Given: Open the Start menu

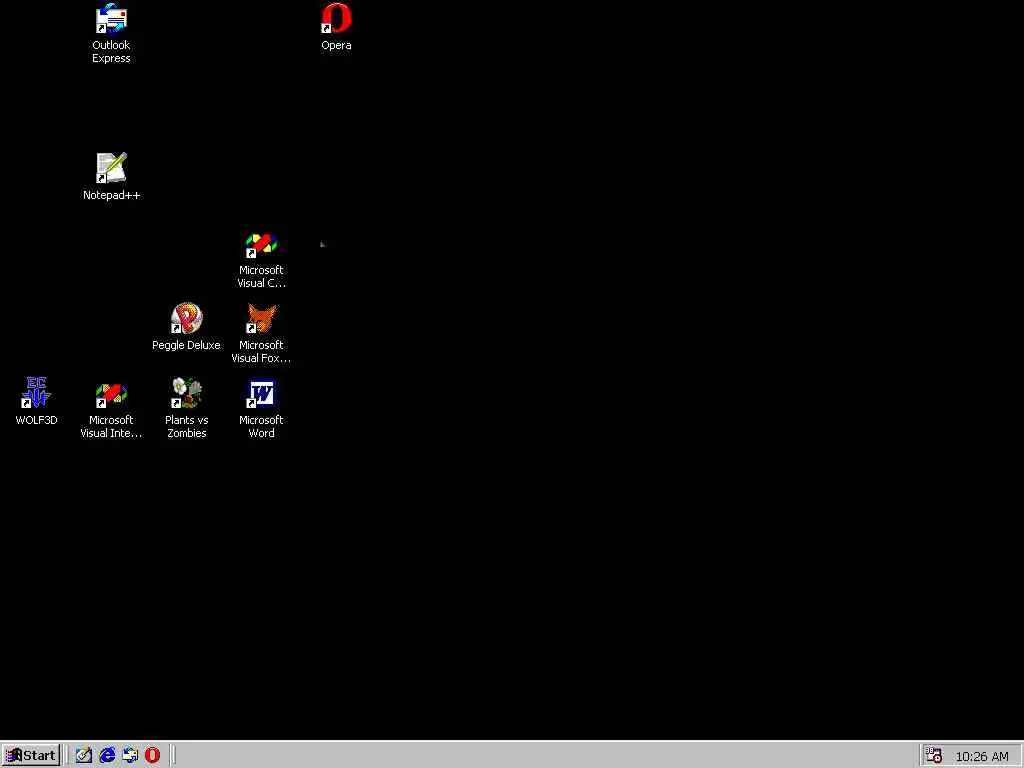Looking at the screenshot, I should tap(31, 756).
